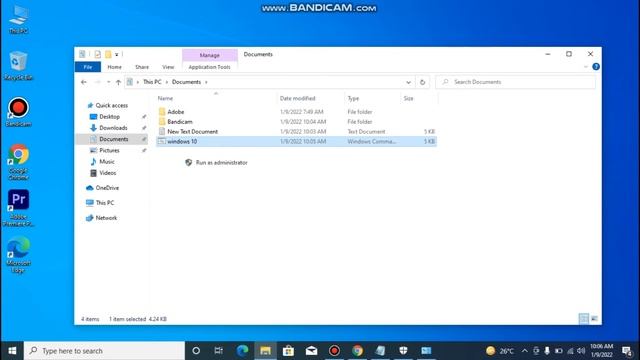The width and height of the screenshot is (640, 360).
Task: Launch the Microsoft Edge desktop shortcut
Action: tap(18, 255)
